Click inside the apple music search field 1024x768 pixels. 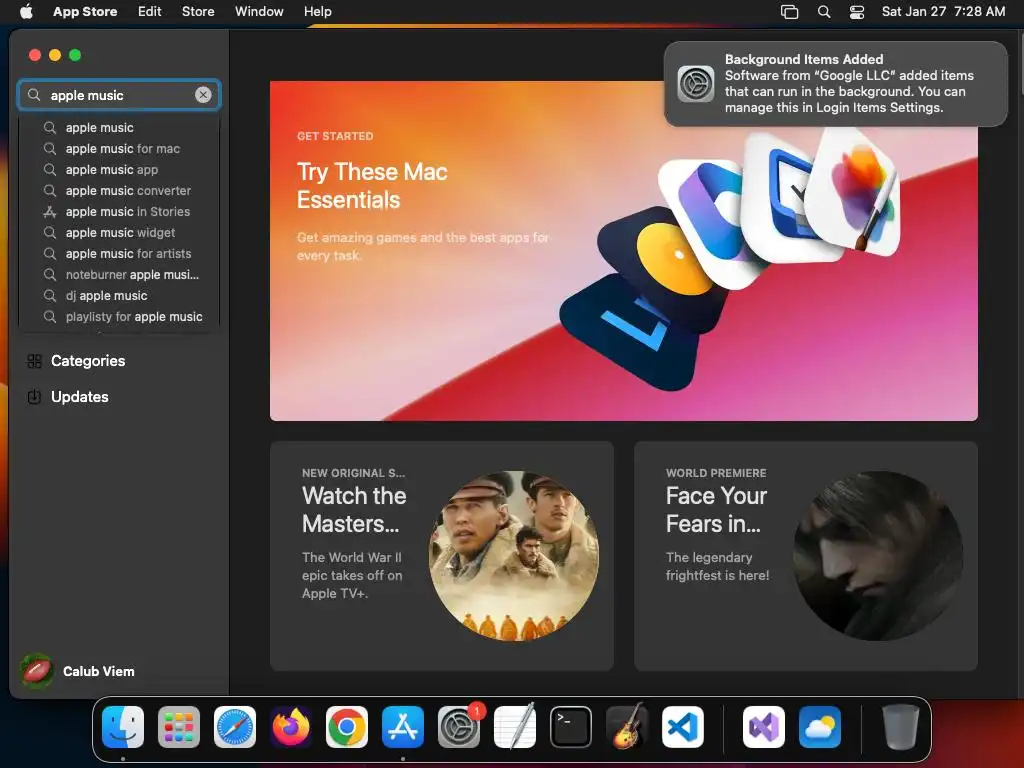tap(120, 95)
